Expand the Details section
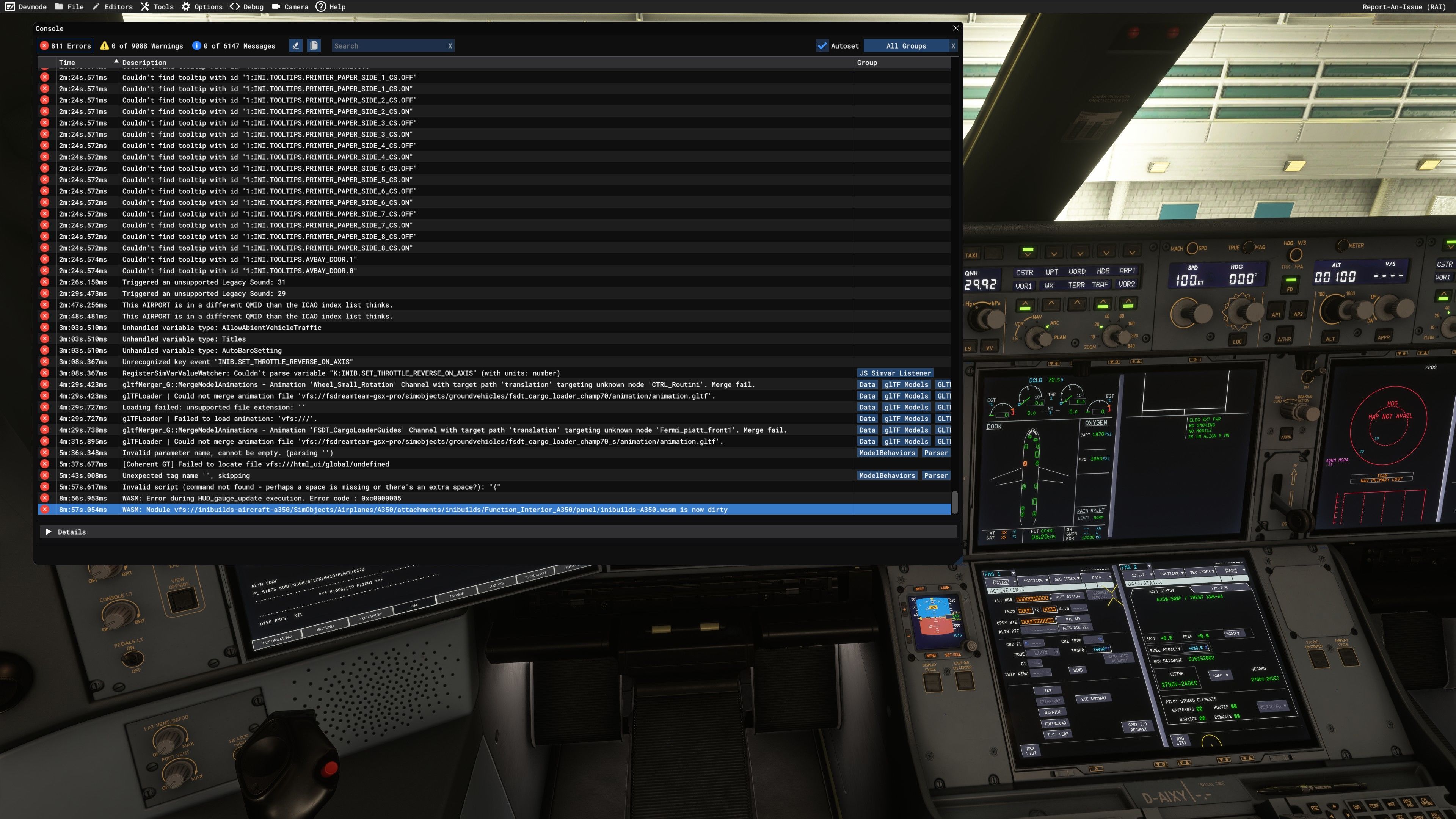 point(49,532)
